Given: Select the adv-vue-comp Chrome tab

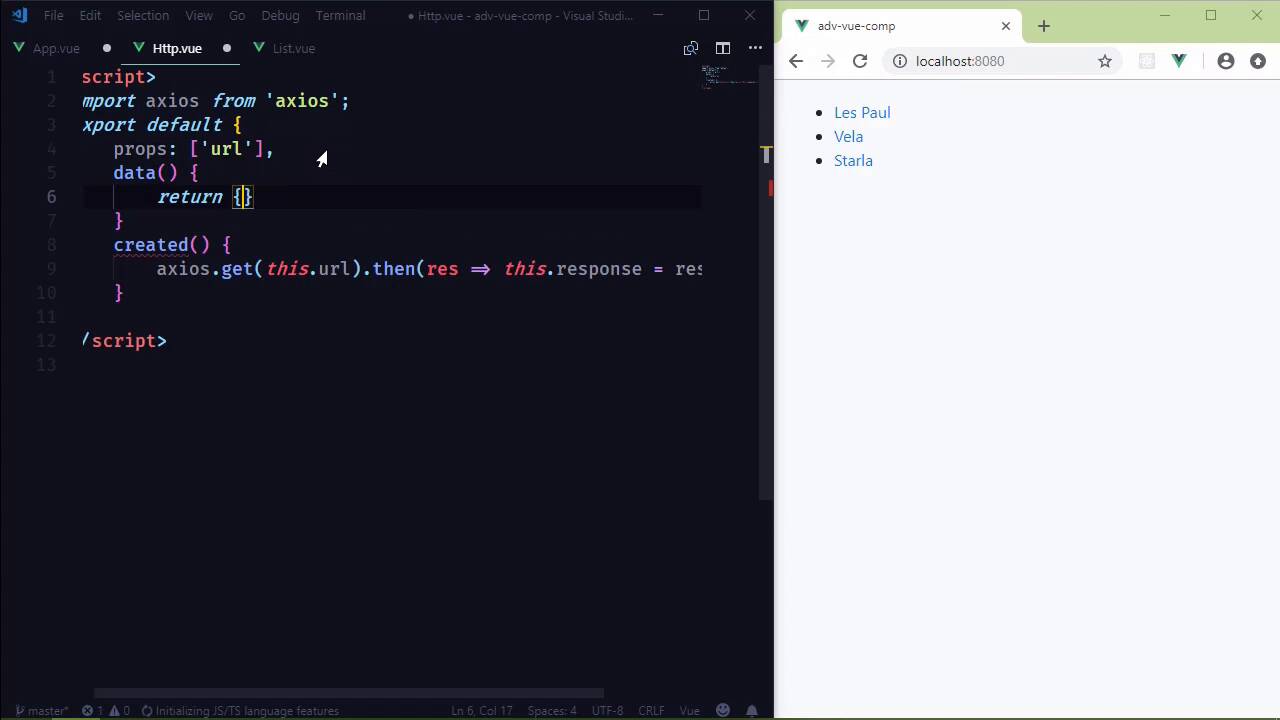Looking at the screenshot, I should (902, 26).
